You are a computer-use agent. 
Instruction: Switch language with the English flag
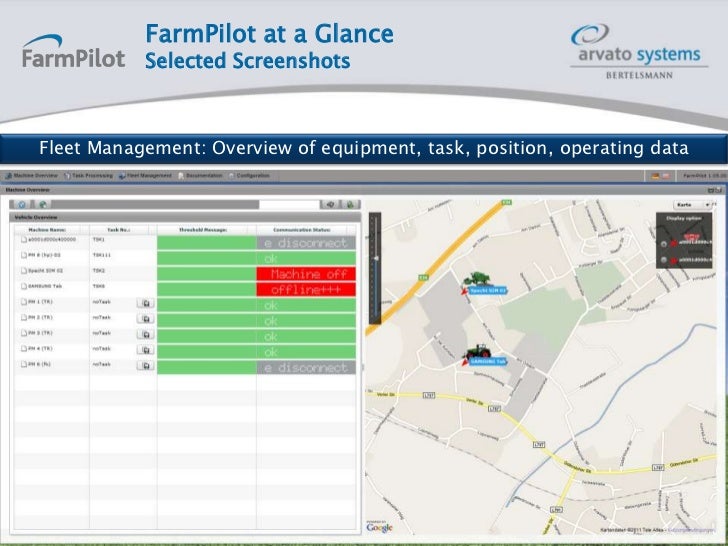coord(666,176)
